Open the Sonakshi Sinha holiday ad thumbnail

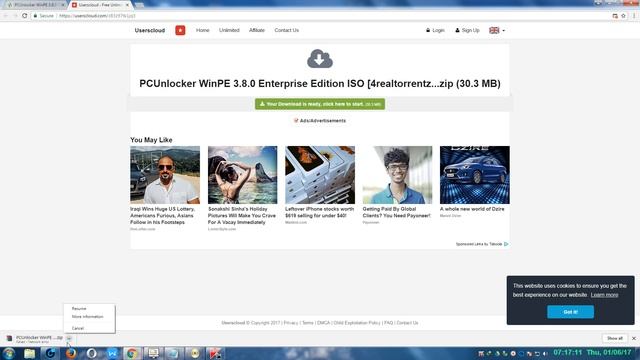point(242,175)
